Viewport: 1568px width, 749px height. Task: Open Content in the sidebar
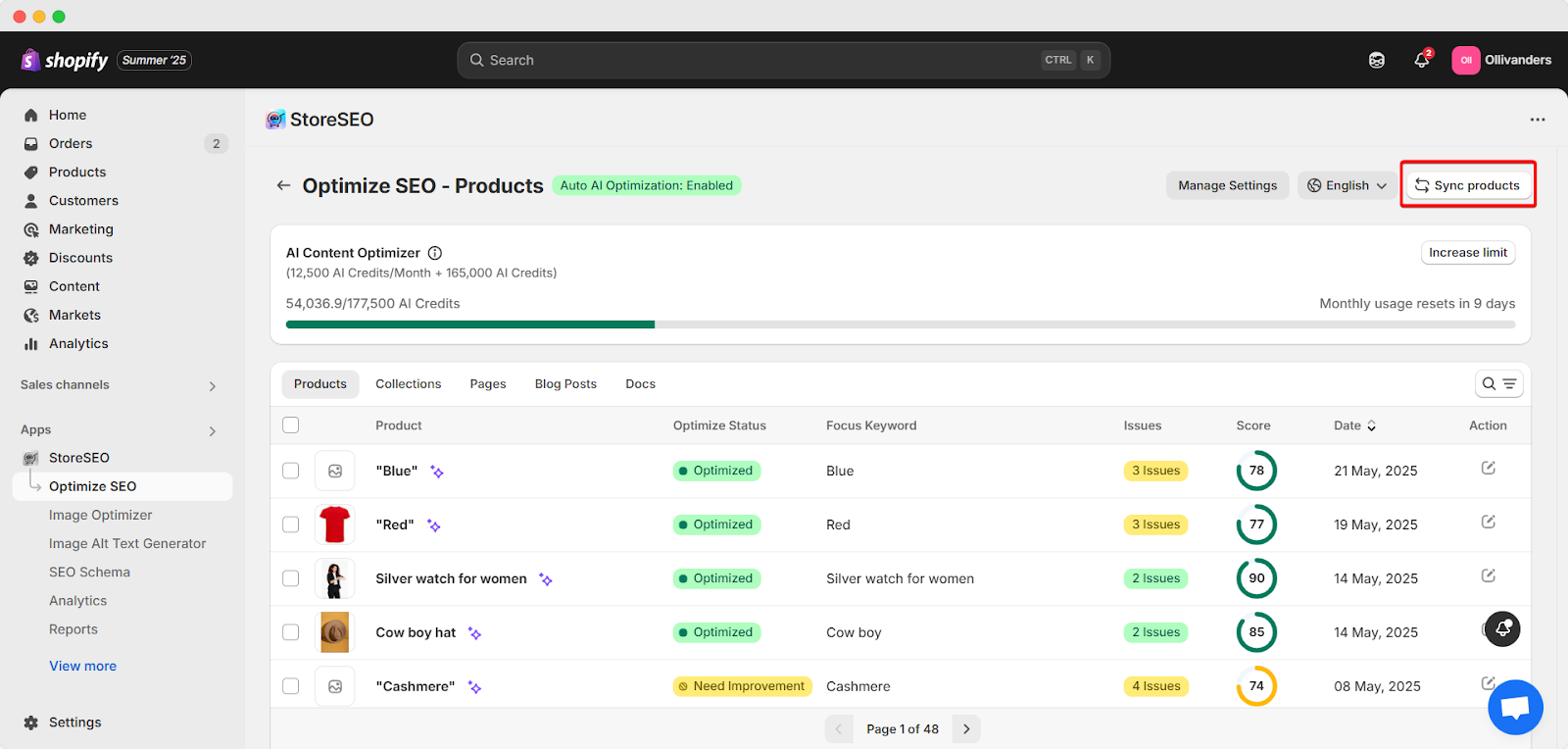tap(74, 286)
